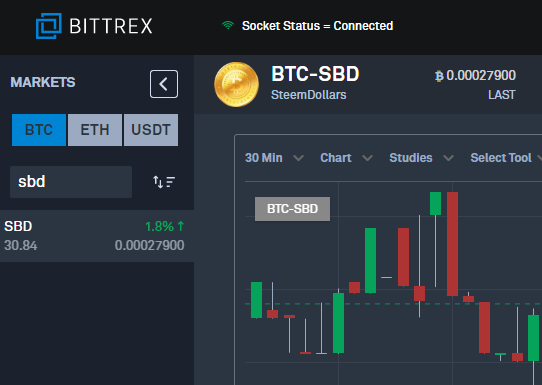Open the Select Tool dropdown
The height and width of the screenshot is (385, 542).
pyautogui.click(x=506, y=158)
